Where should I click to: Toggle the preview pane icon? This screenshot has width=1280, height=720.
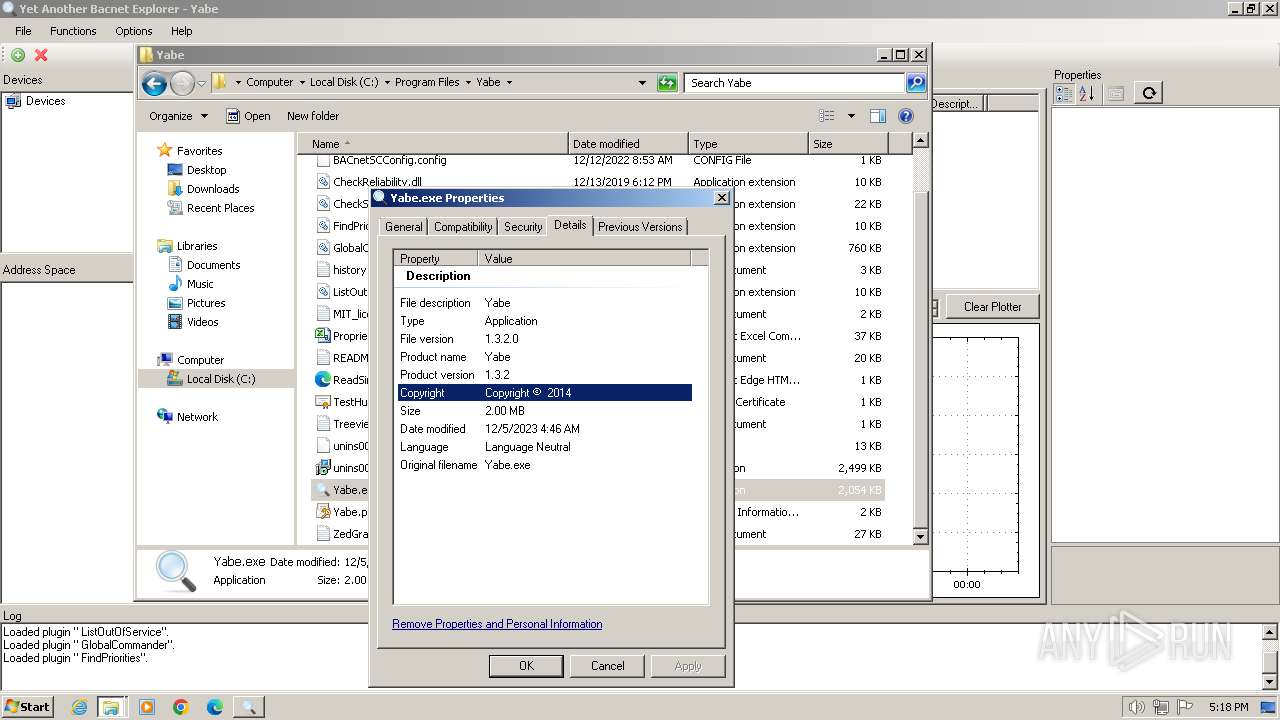pyautogui.click(x=878, y=116)
